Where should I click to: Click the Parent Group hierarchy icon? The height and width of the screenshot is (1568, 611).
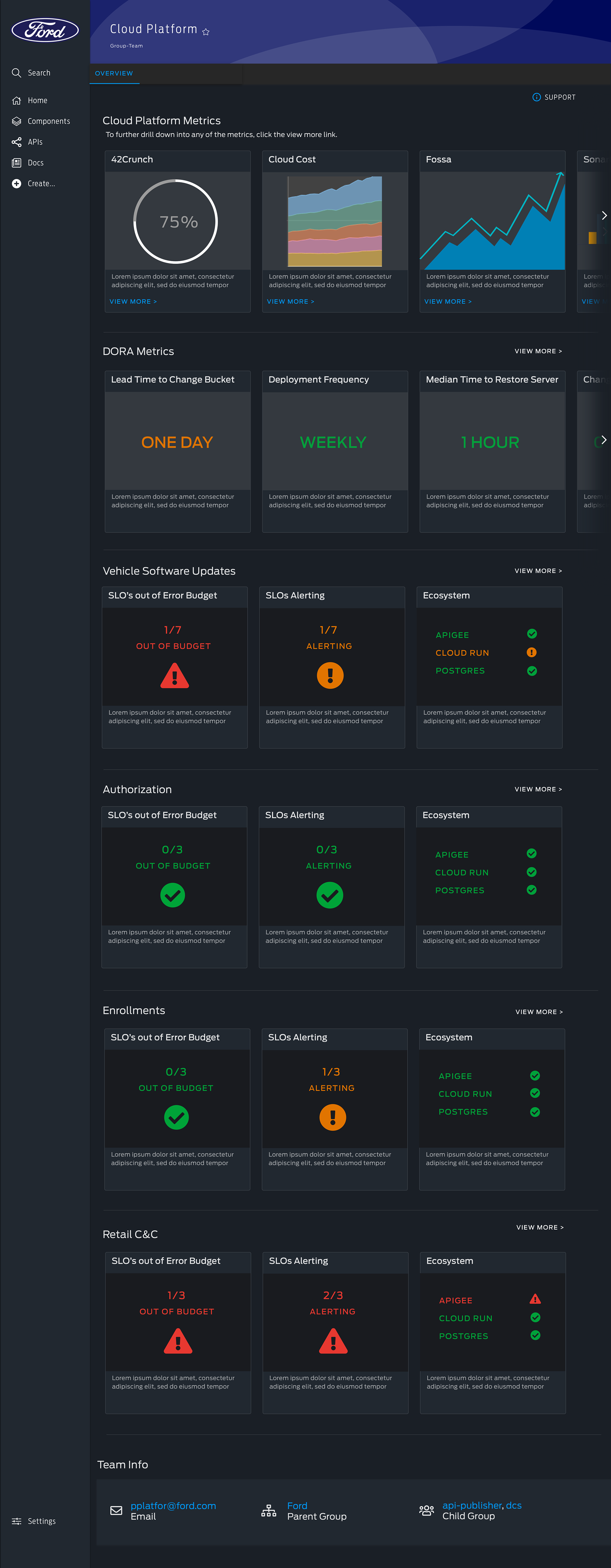(x=269, y=1511)
